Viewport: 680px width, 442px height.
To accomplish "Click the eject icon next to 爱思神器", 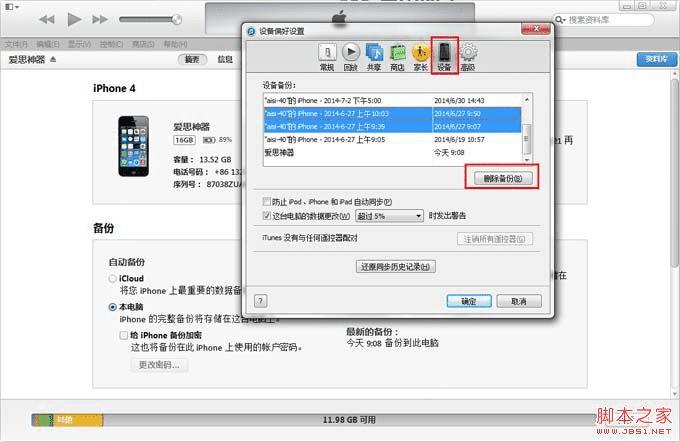I will tap(53, 59).
